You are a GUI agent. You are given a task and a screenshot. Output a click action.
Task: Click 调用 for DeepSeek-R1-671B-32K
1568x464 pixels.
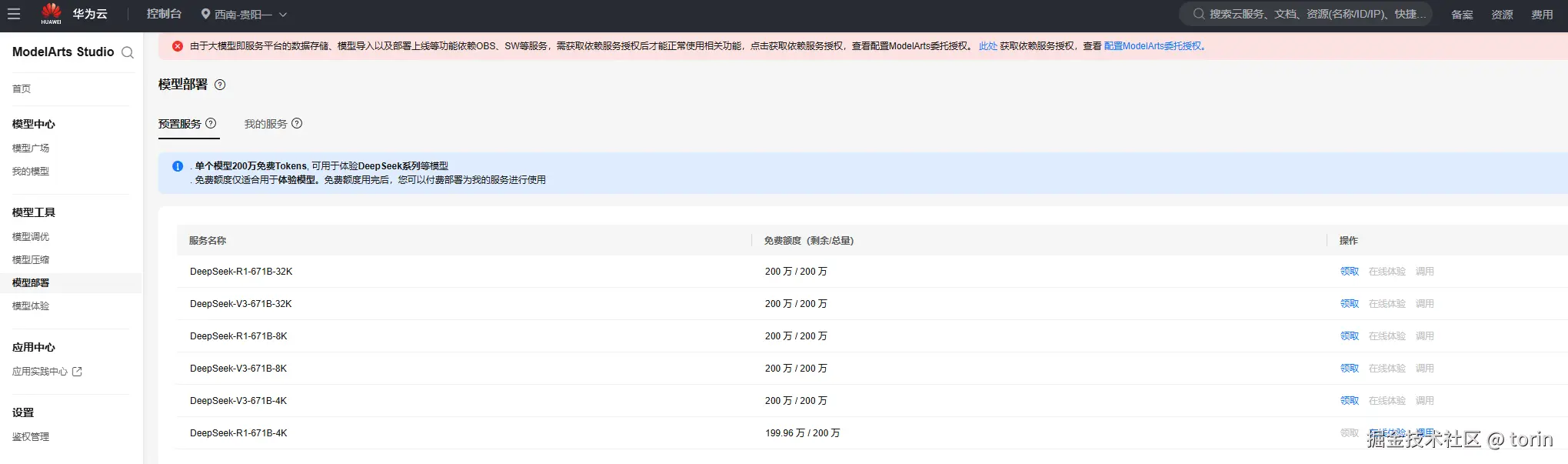[1425, 272]
